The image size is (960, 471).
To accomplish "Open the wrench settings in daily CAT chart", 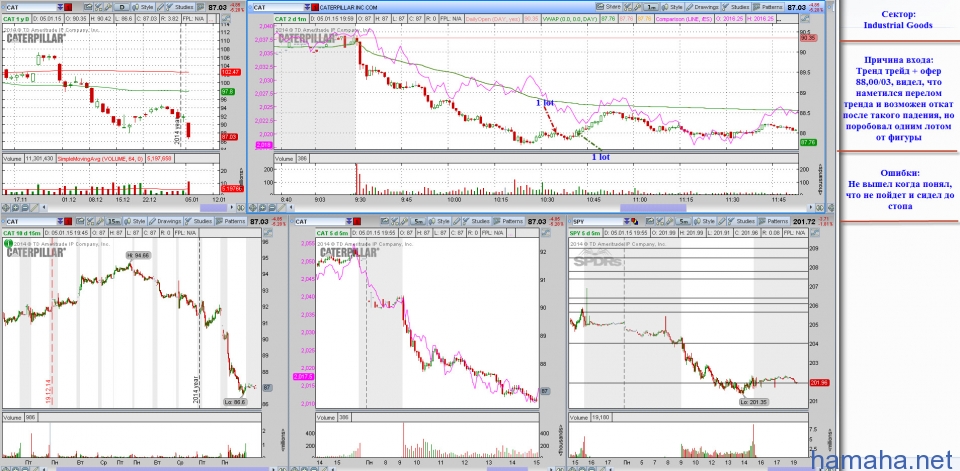I will [x=108, y=7].
